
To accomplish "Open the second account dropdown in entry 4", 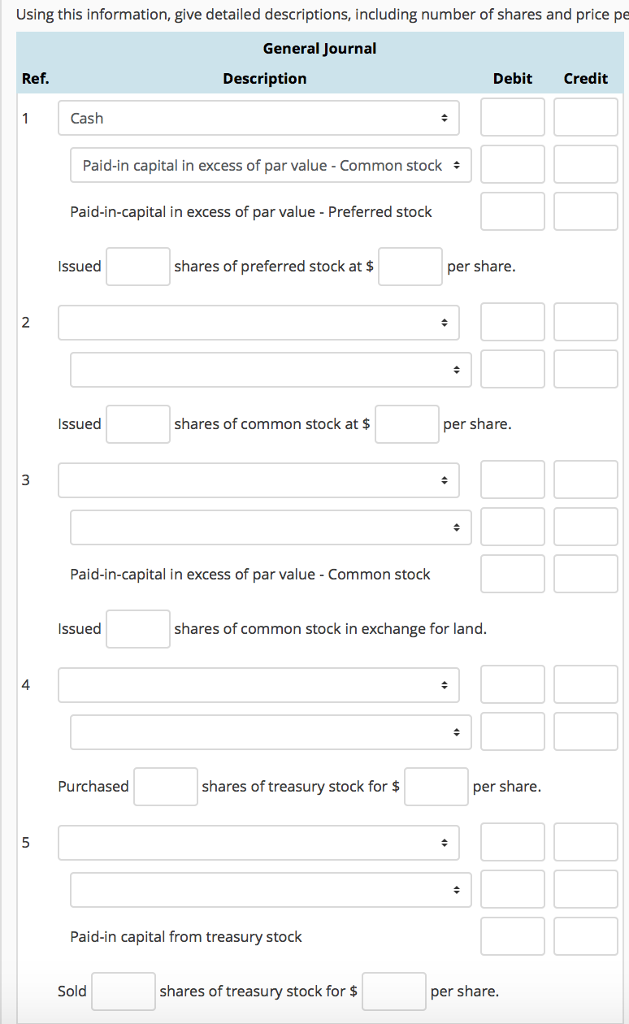I will tap(270, 731).
